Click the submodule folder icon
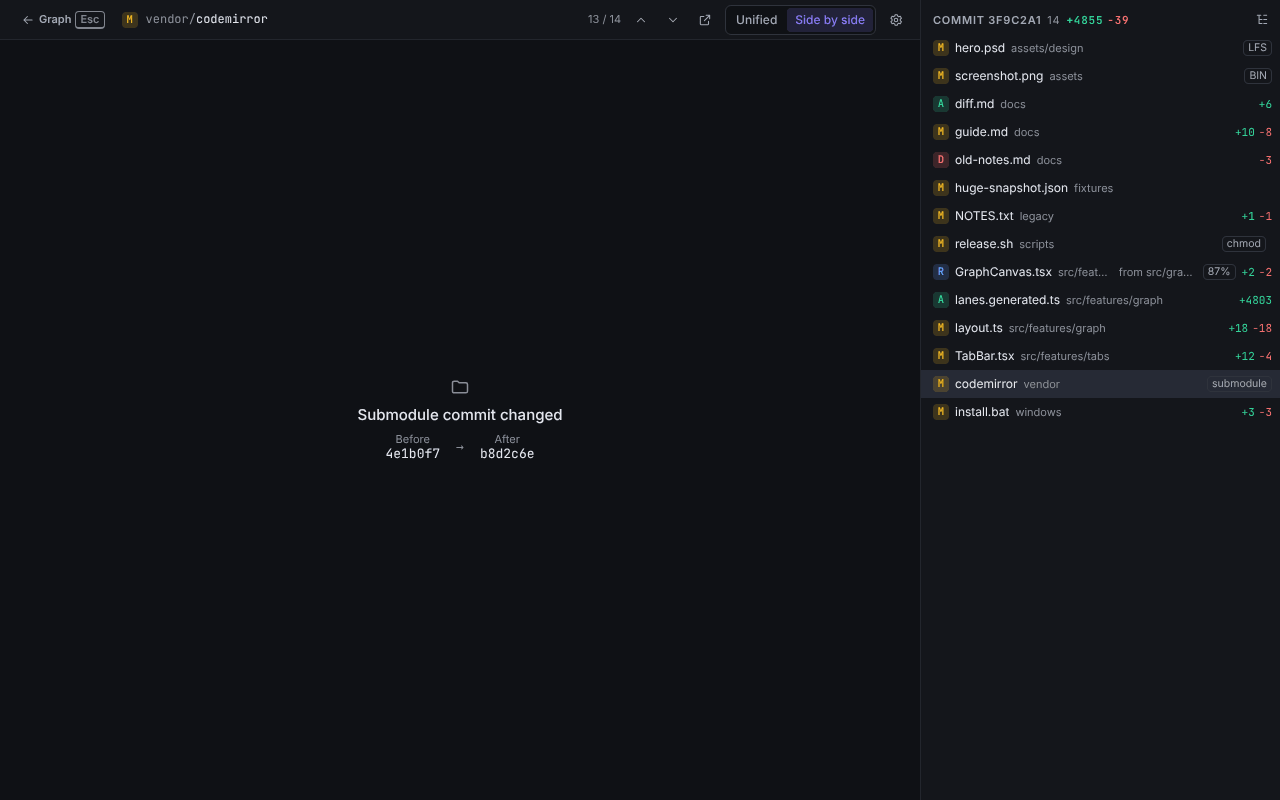 pos(460,387)
